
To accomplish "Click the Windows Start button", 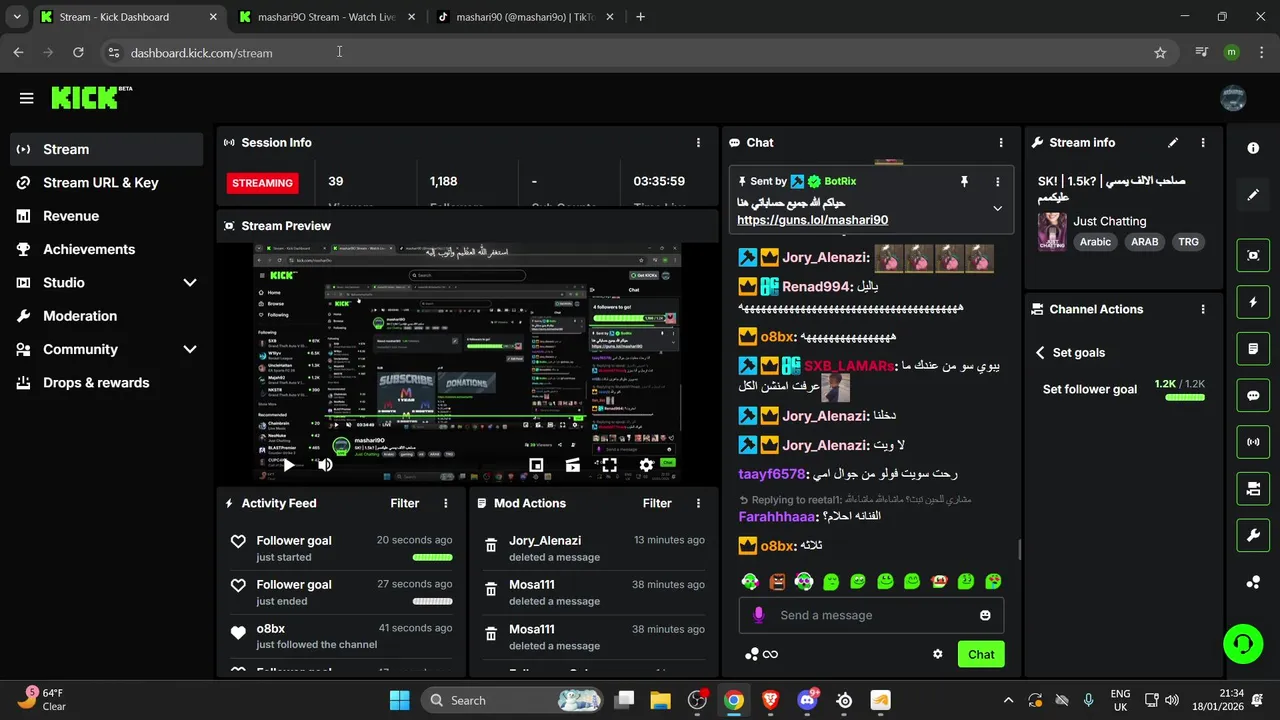I will point(399,700).
